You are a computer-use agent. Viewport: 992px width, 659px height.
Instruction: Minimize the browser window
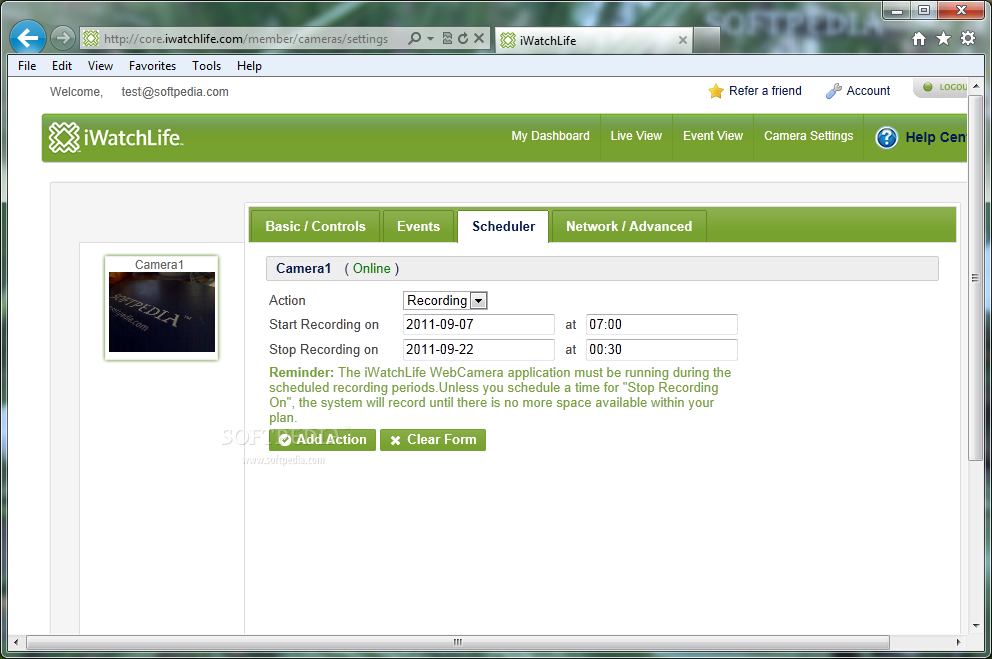(896, 10)
